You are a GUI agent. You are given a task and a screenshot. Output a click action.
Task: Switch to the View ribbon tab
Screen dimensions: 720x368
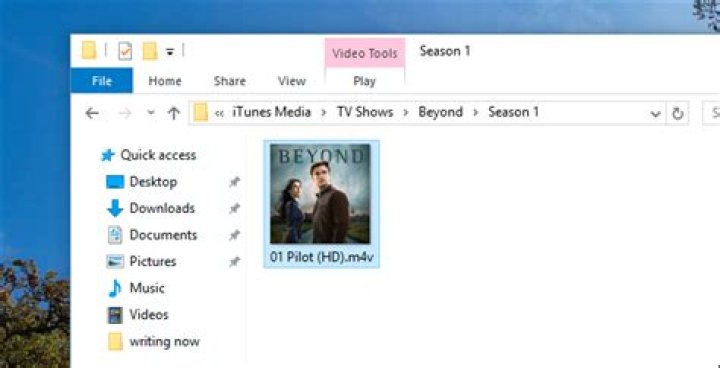[x=292, y=81]
